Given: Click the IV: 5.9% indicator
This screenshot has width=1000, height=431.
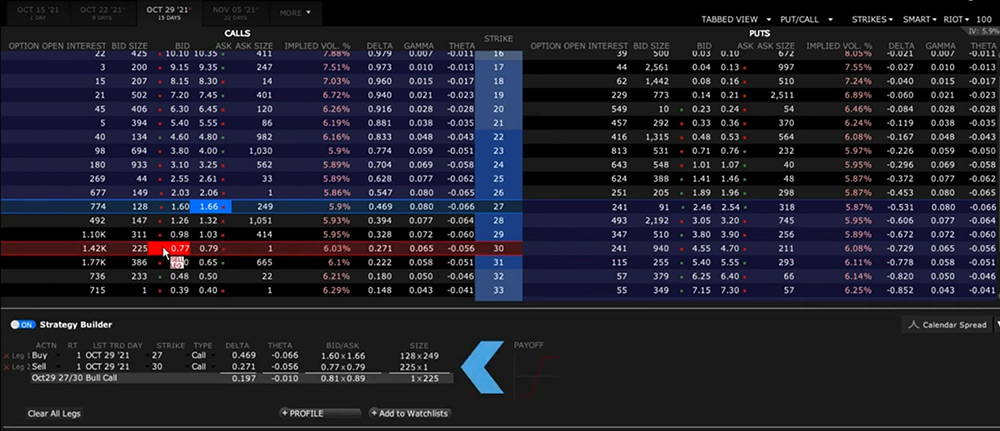Looking at the screenshot, I should [x=983, y=31].
